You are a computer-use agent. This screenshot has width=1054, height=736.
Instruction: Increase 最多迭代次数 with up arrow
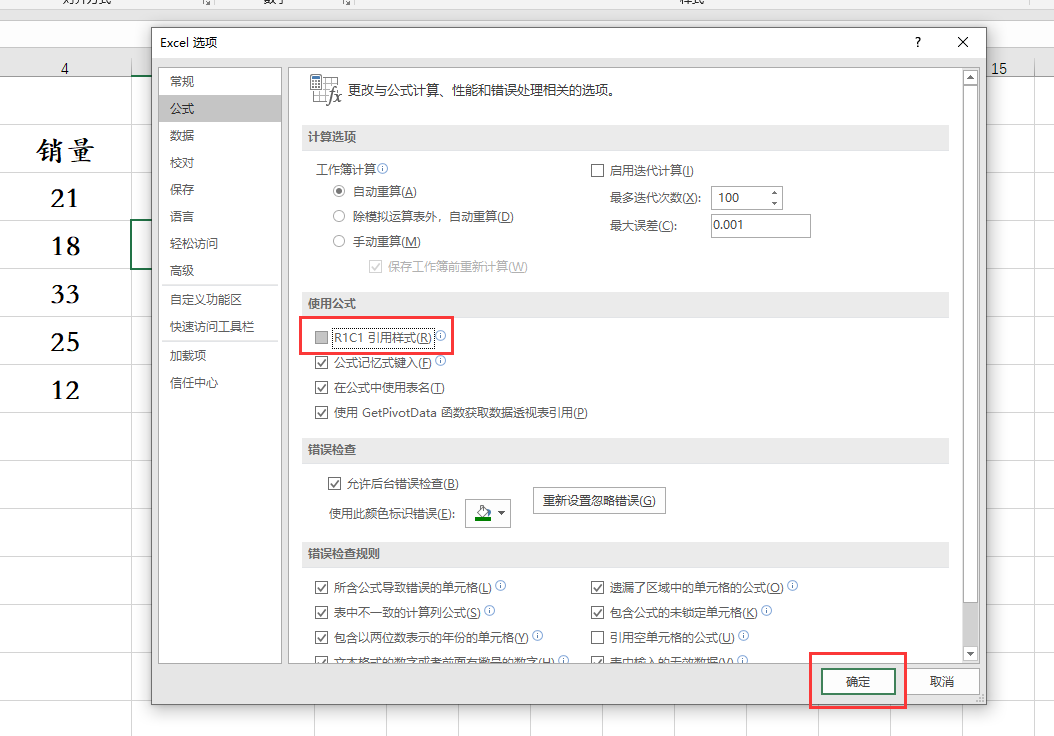tap(775, 192)
